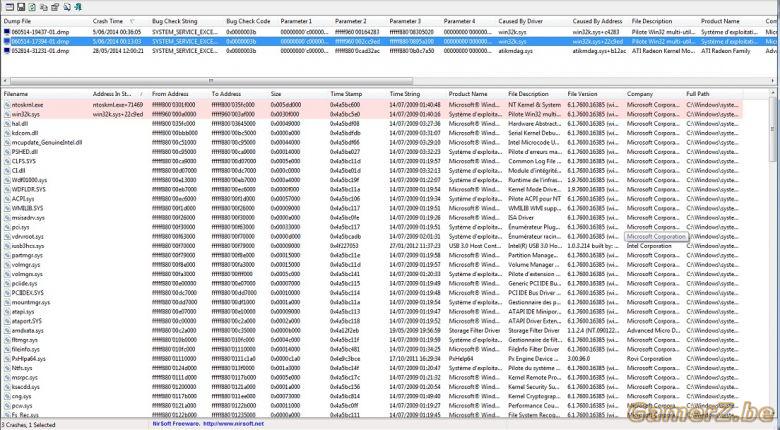Refresh the crash dump list
This screenshot has width=780, height=430.
[32, 7]
